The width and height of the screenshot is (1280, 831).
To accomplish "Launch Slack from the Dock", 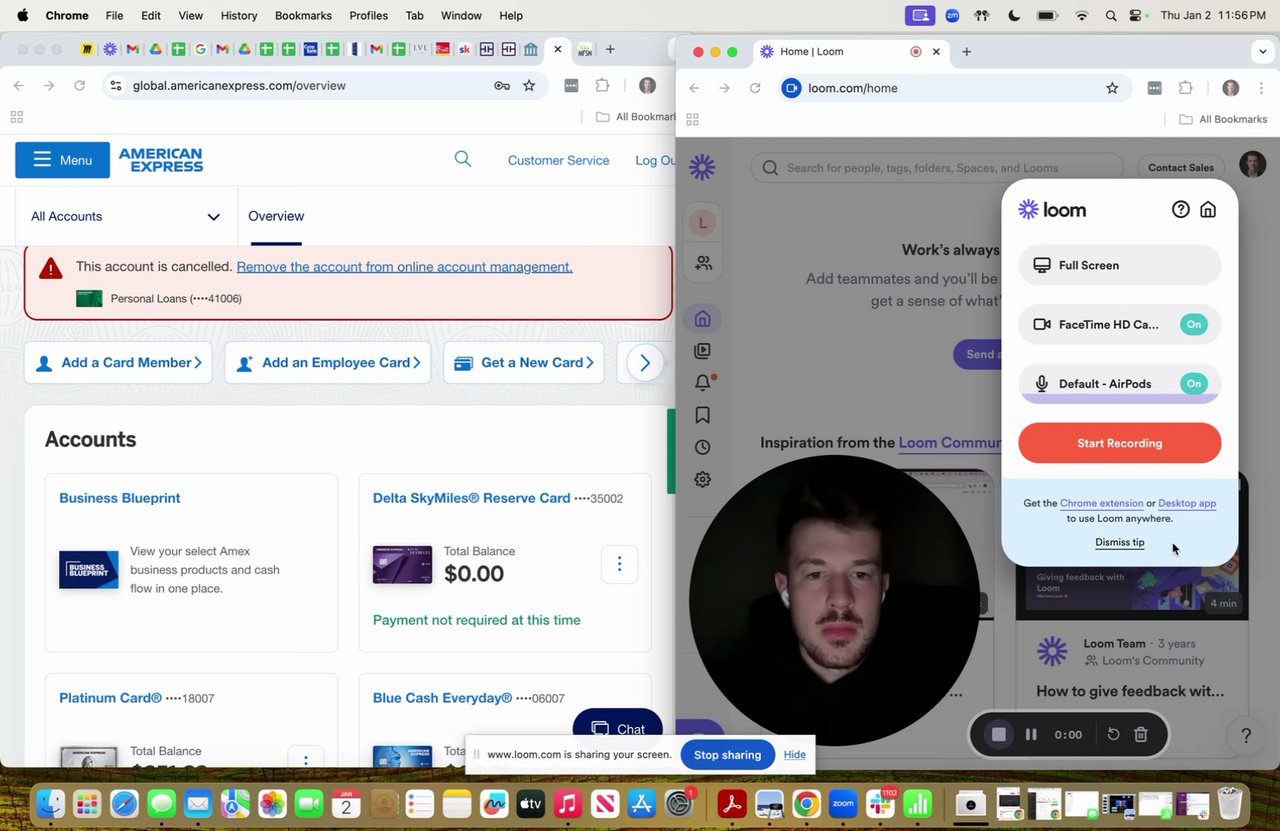I will coord(880,803).
